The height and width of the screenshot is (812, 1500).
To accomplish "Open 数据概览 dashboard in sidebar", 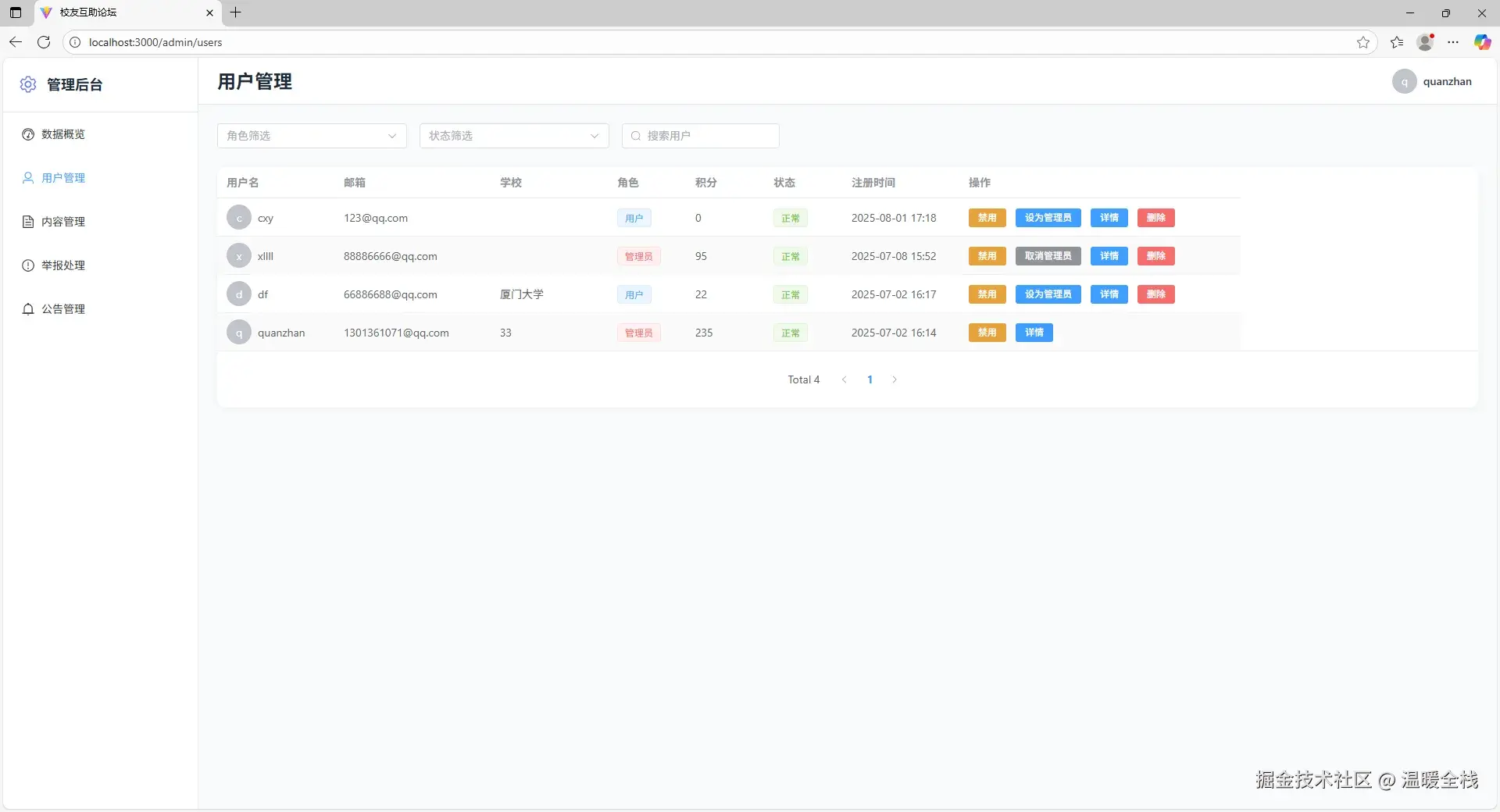I will point(63,134).
